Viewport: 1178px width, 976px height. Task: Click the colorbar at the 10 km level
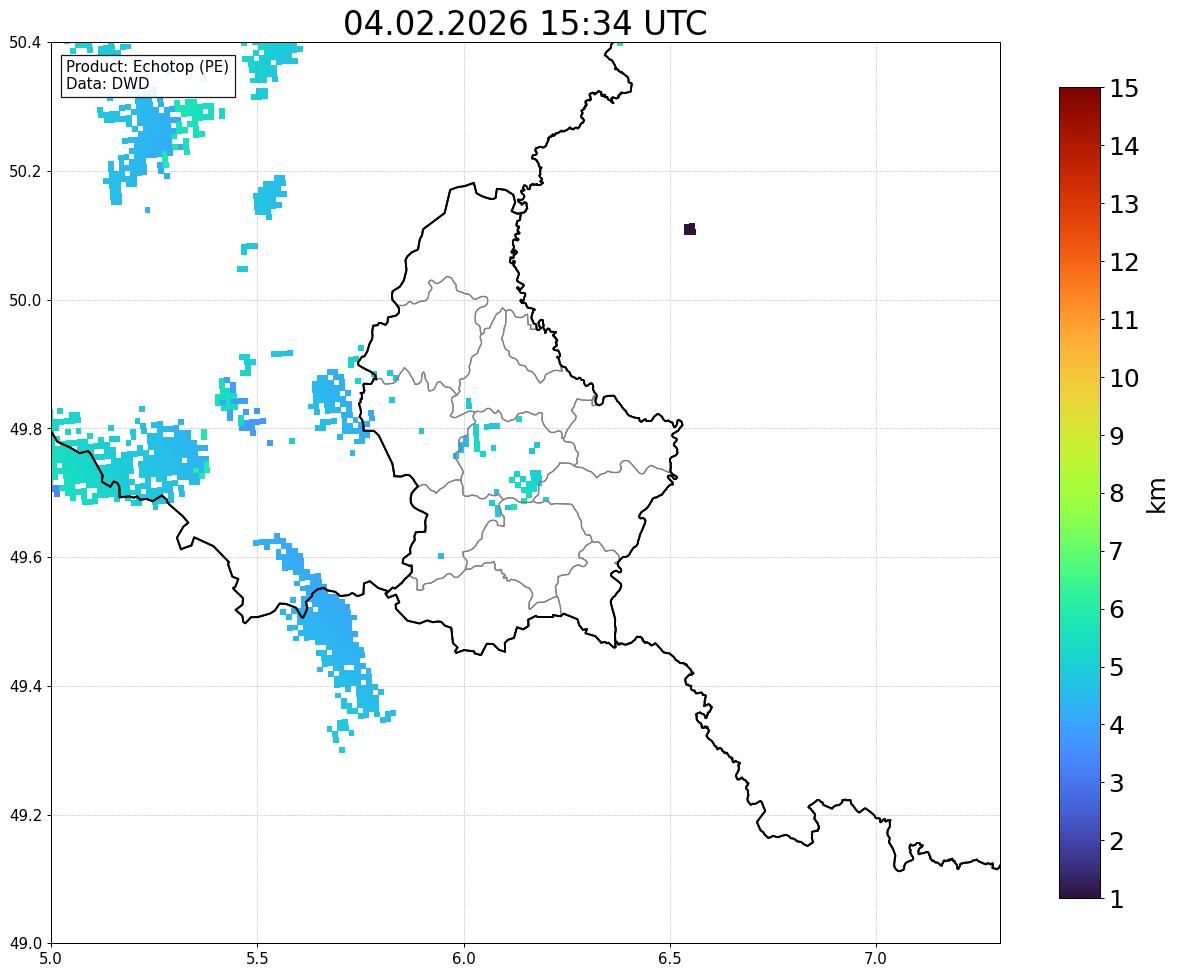(x=1080, y=378)
